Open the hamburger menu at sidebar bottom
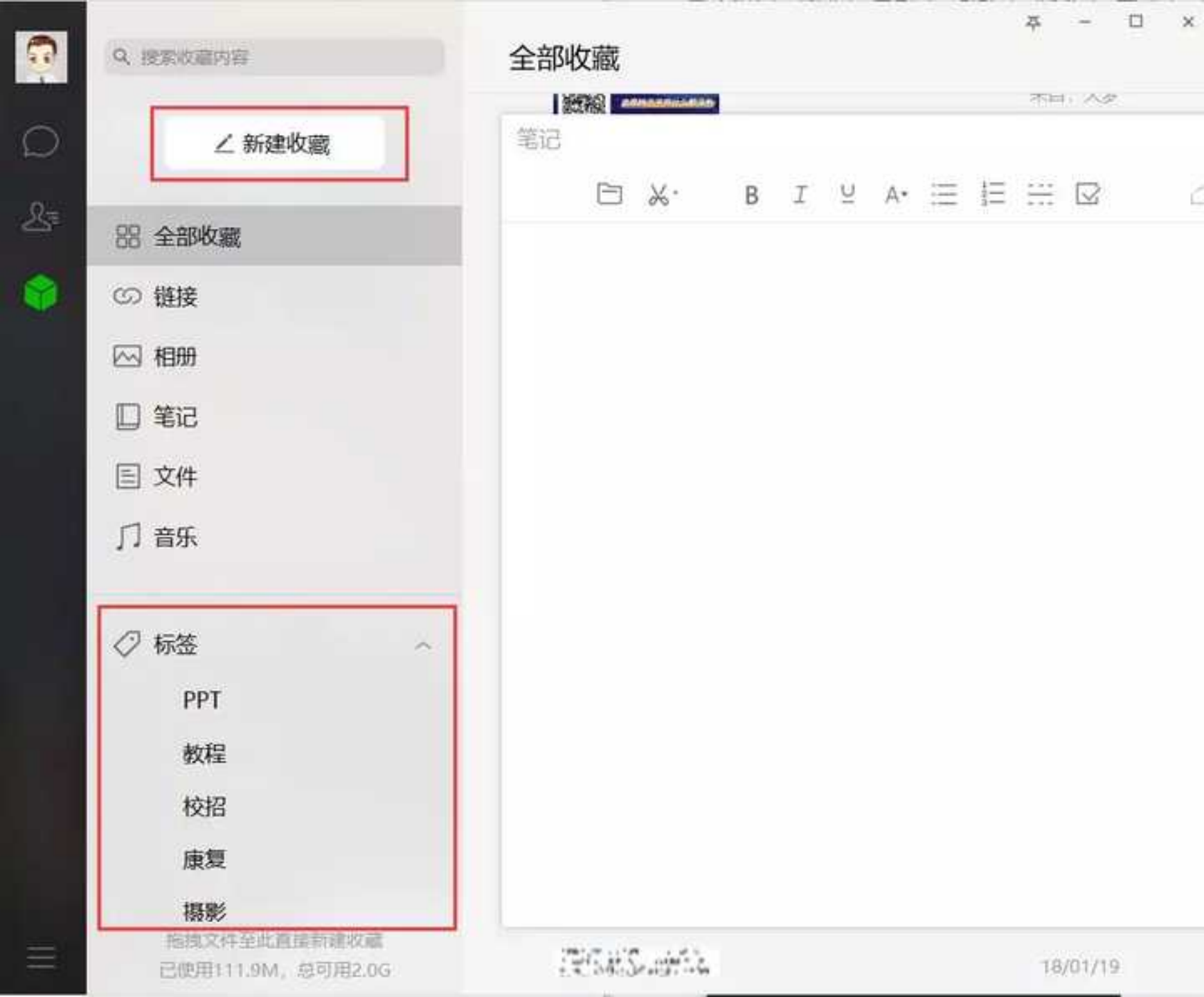Screen dimensions: 1204x997 41,957
